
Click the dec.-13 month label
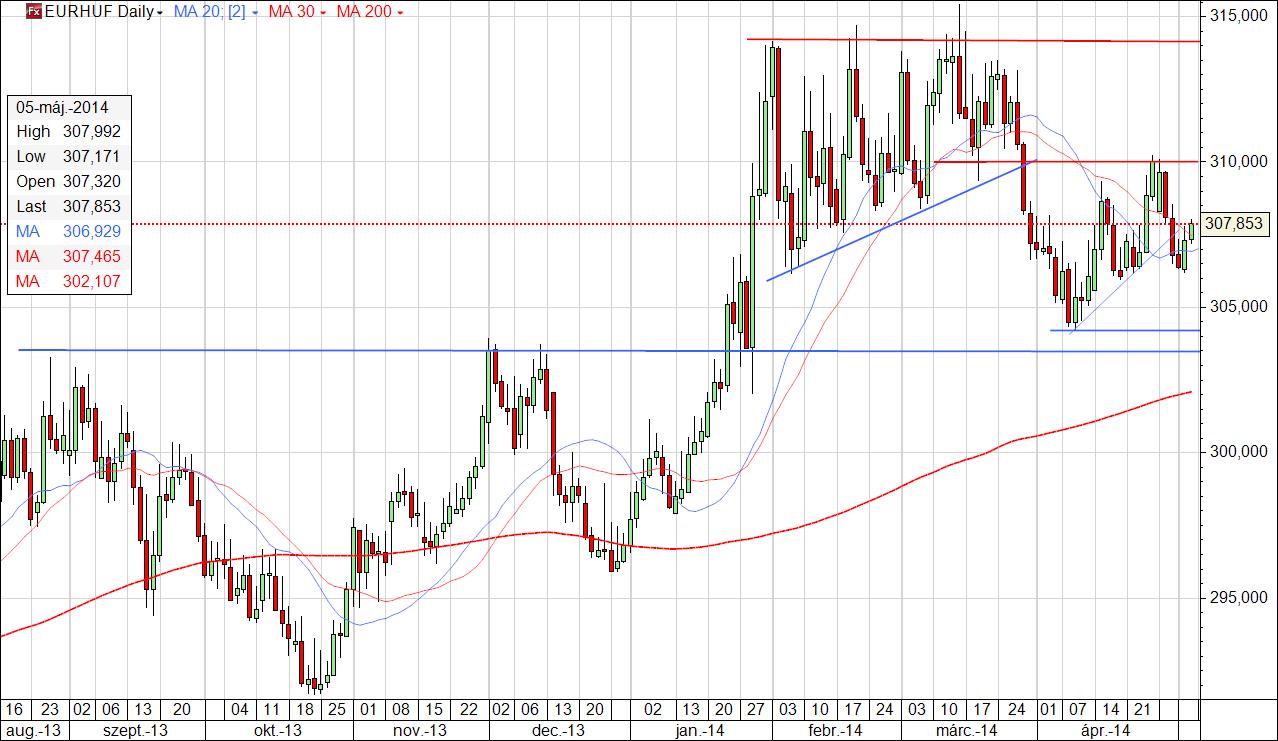(x=560, y=731)
